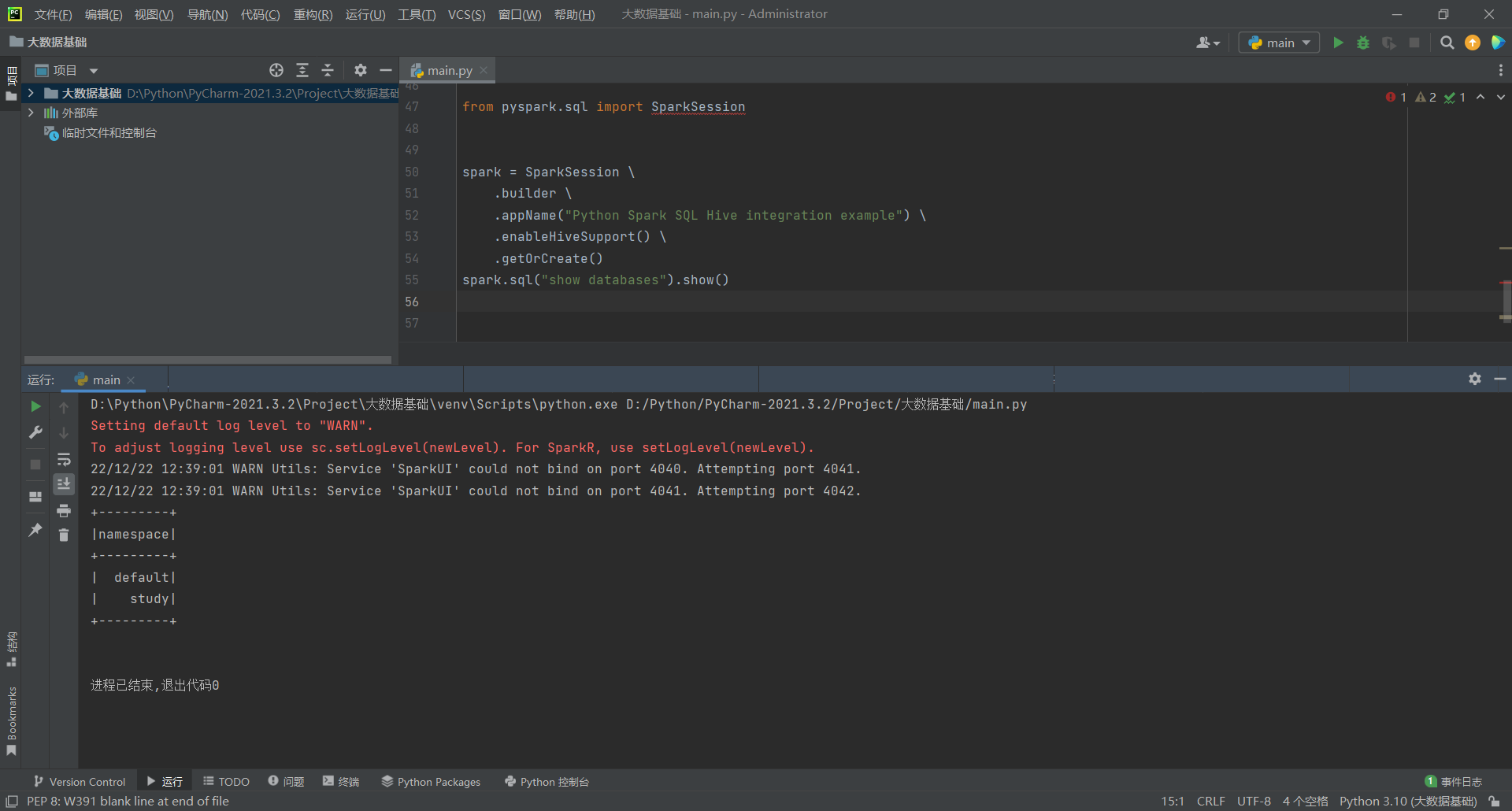The width and height of the screenshot is (1512, 811).
Task: Open editor tab options three-dot icon
Action: (x=1501, y=70)
